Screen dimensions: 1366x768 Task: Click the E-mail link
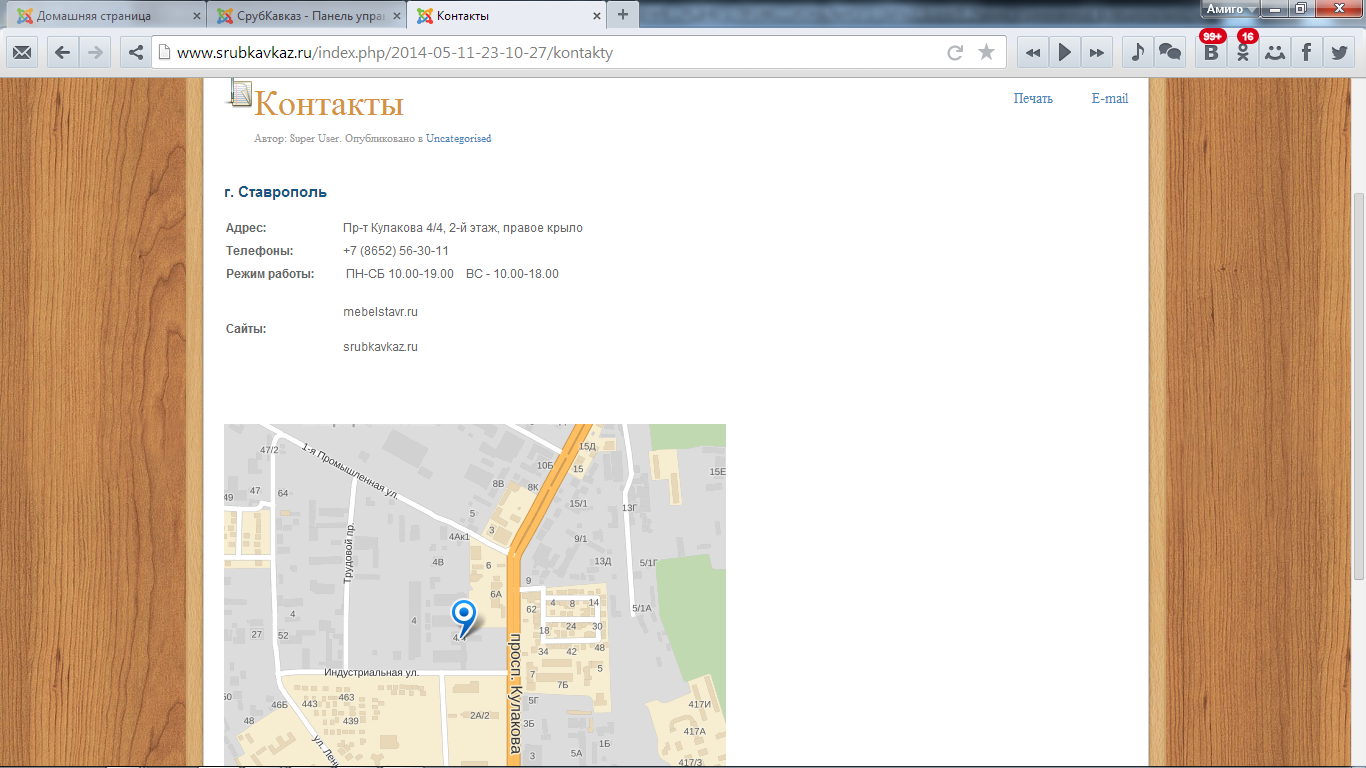pyautogui.click(x=1109, y=98)
